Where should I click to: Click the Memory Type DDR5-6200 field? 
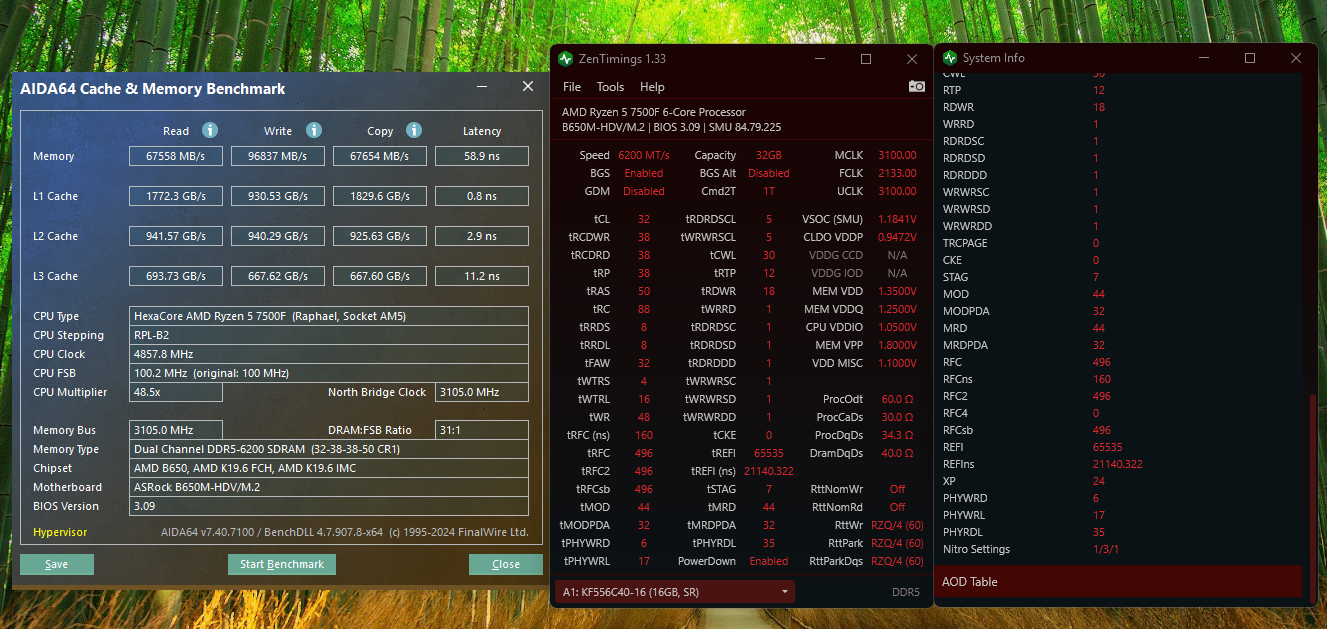(329, 449)
